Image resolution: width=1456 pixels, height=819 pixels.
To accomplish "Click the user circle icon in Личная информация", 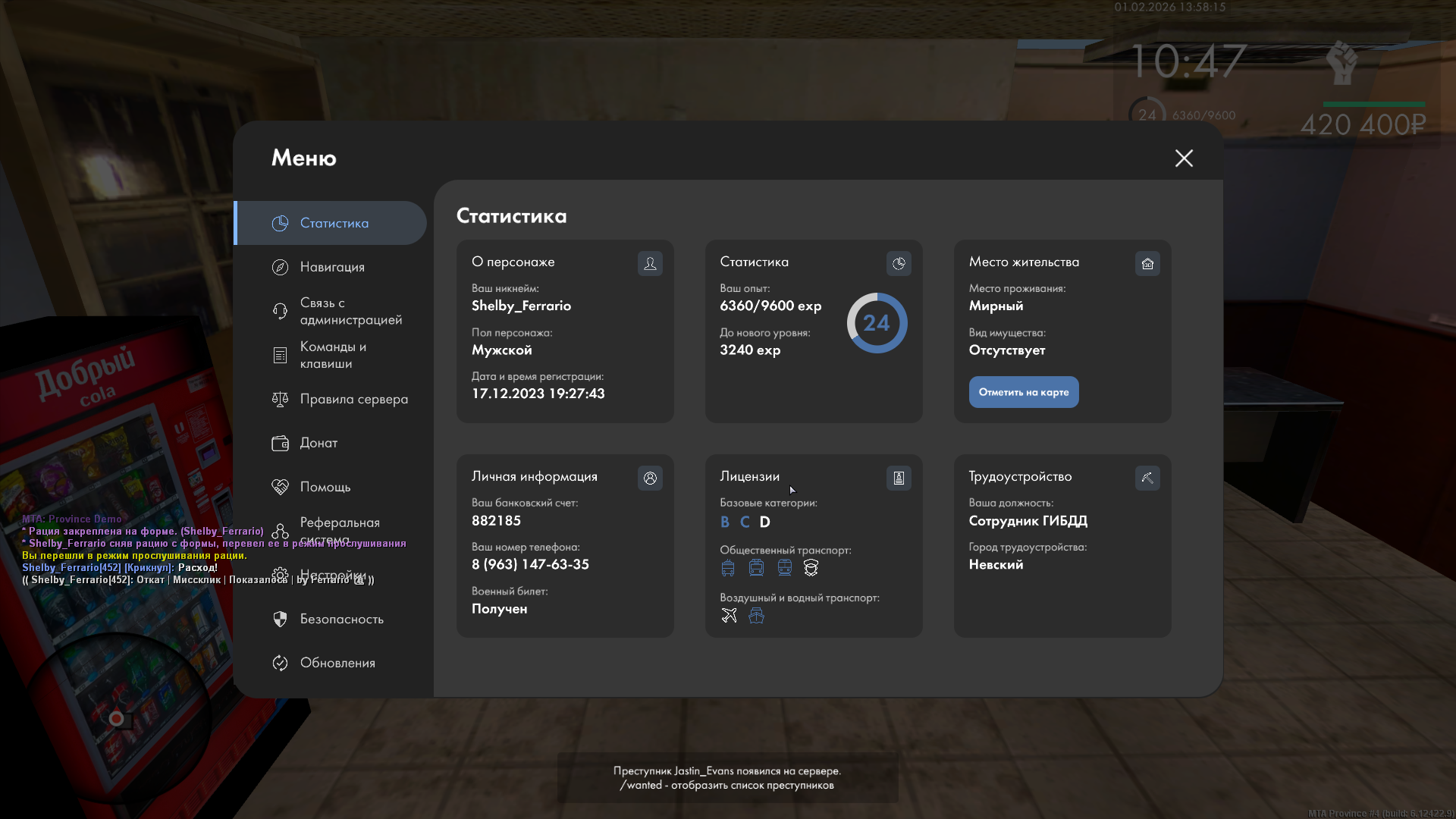I will click(650, 478).
